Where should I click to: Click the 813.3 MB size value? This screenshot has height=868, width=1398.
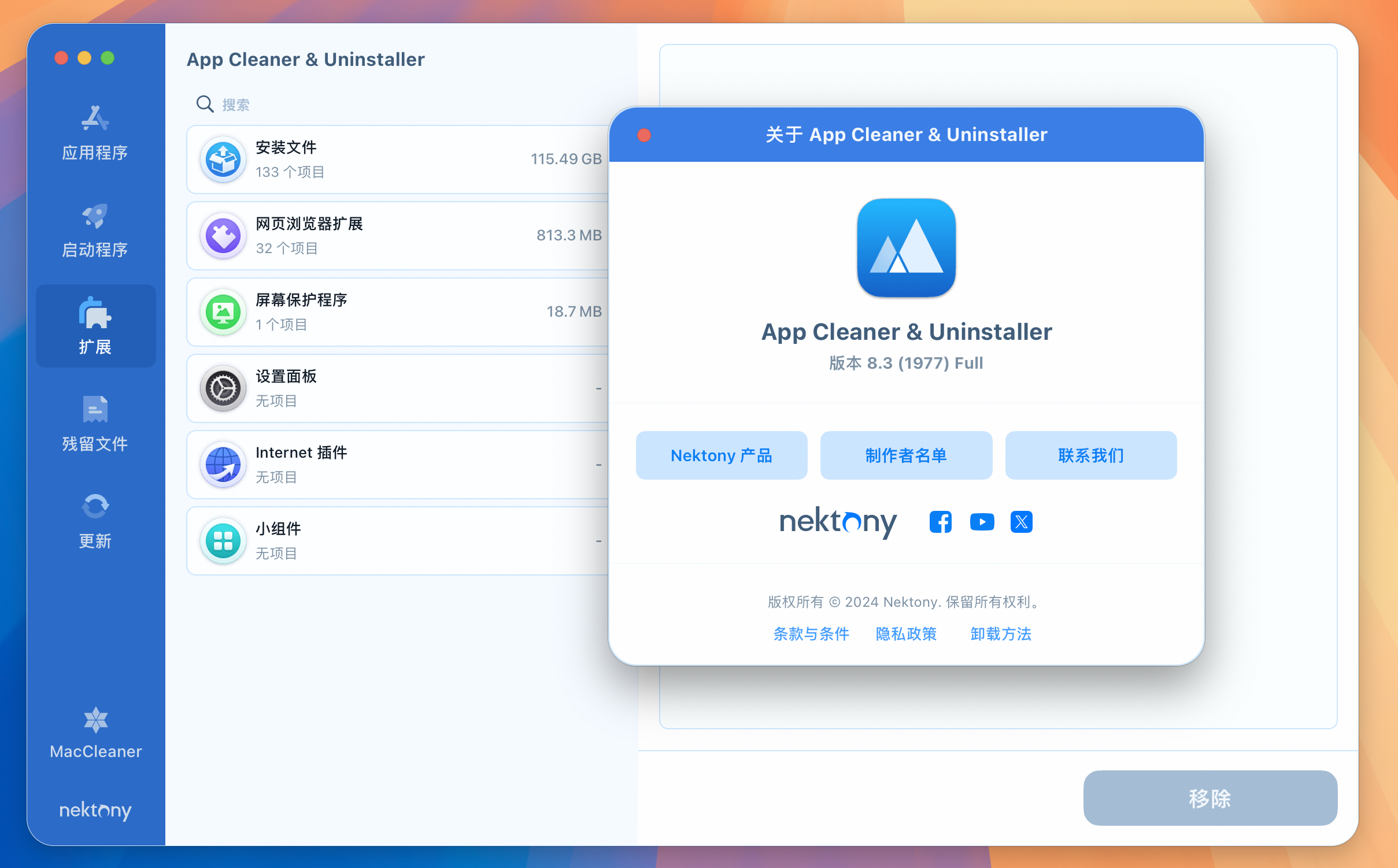click(569, 235)
